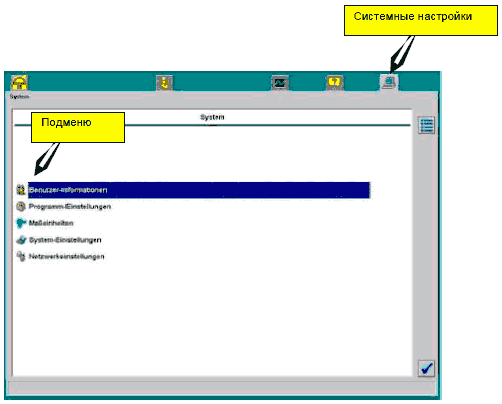
Task: Click the icon beside System-Einstellungen
Action: 21,240
